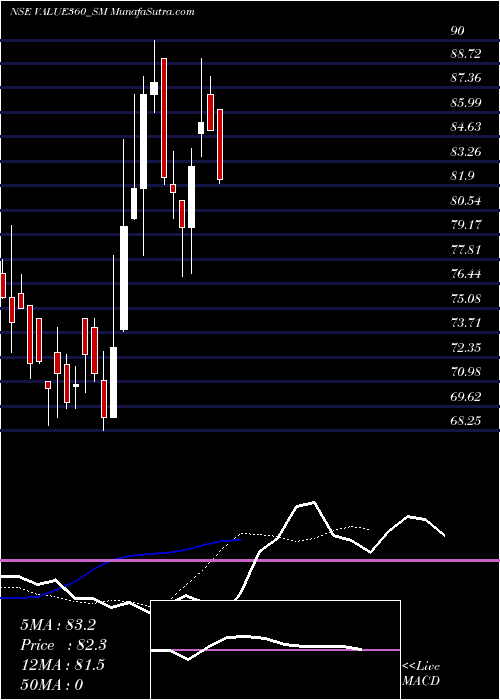Click the 88.72 price axis label
Viewport: 500px width, 700px height.
point(467,54)
